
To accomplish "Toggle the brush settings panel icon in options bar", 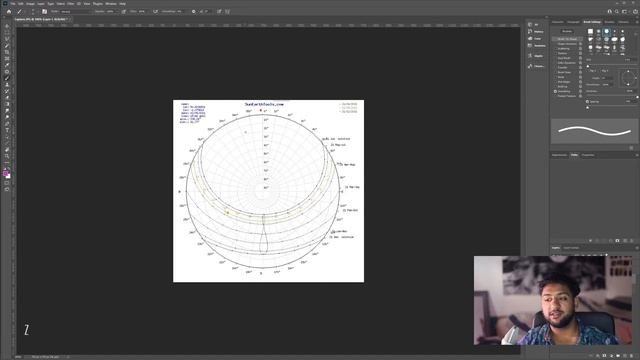I will 44,11.
